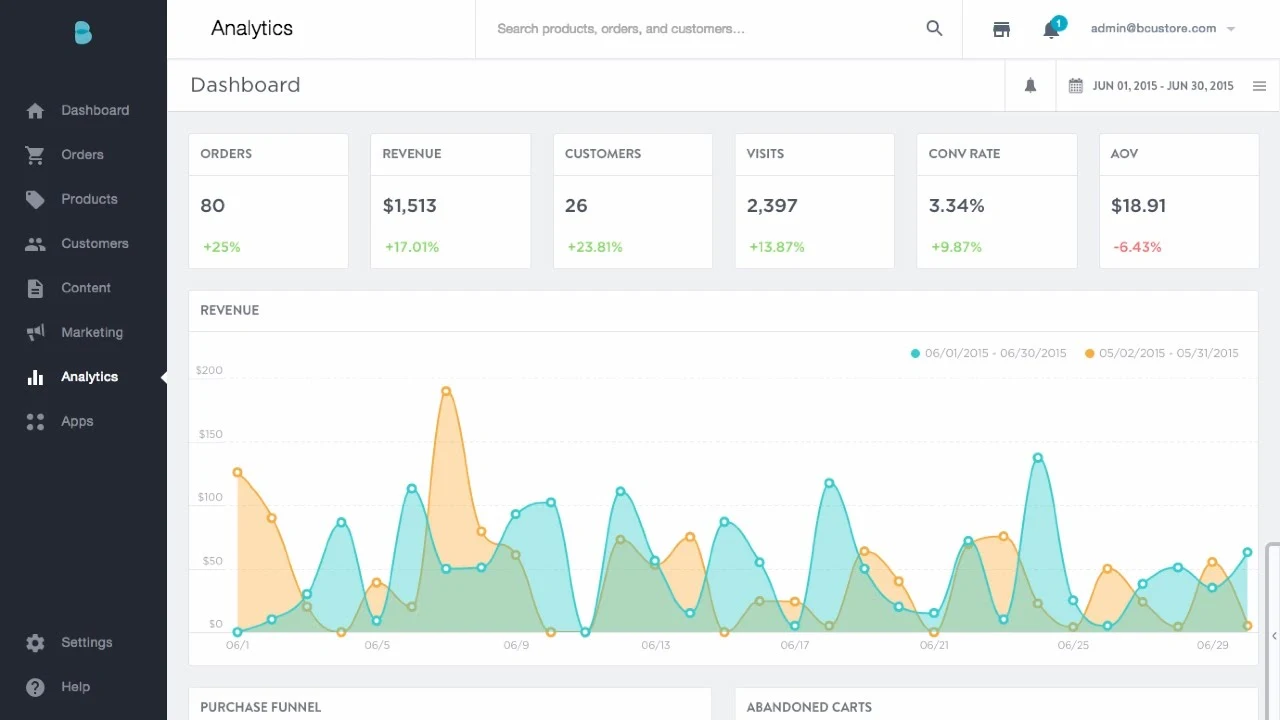The image size is (1280, 720).
Task: Focus the search products, orders, customers field
Action: [x=700, y=29]
